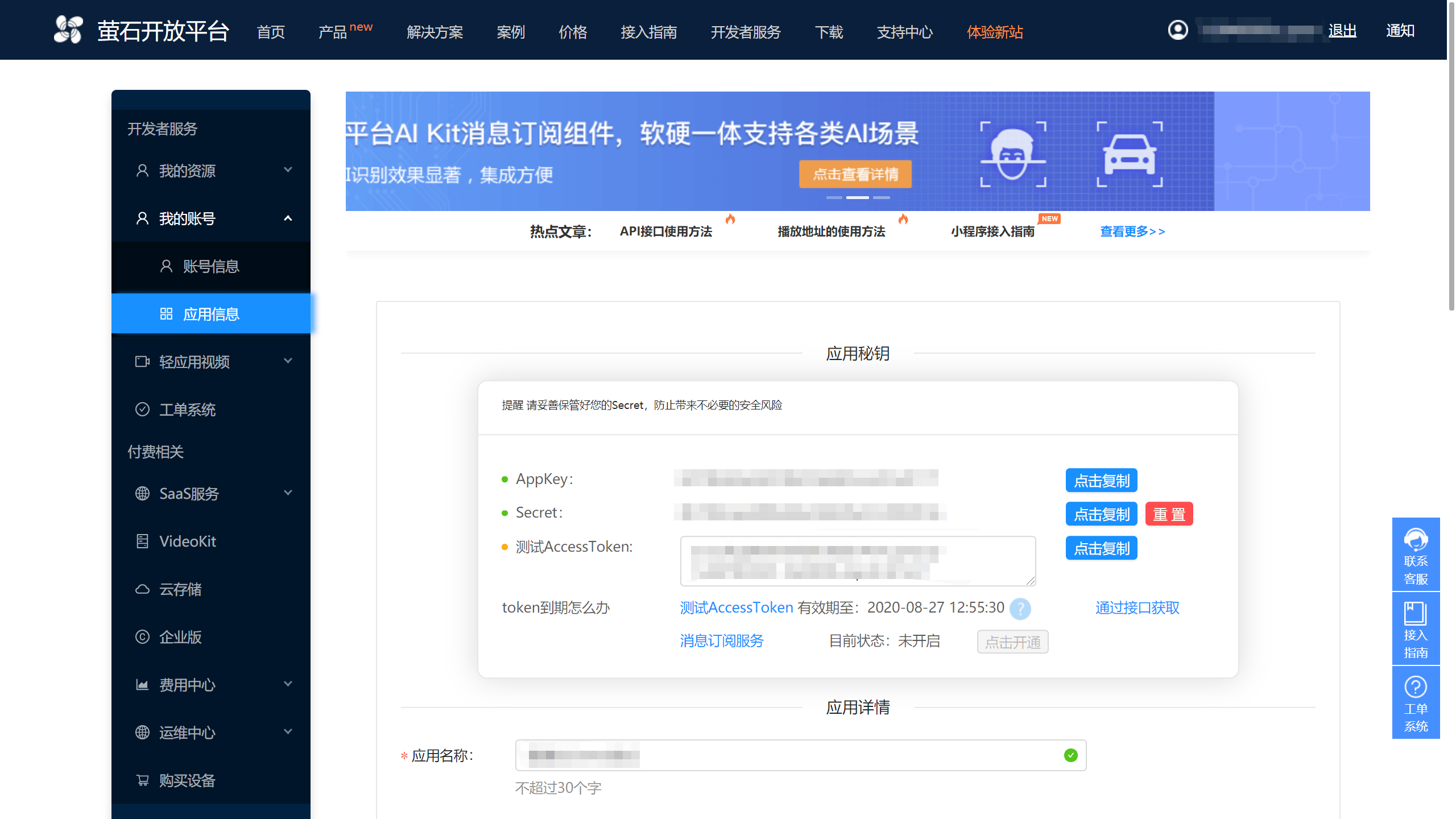This screenshot has height=819, width=1456.
Task: Open the 通知 notification icon
Action: coord(1400,31)
